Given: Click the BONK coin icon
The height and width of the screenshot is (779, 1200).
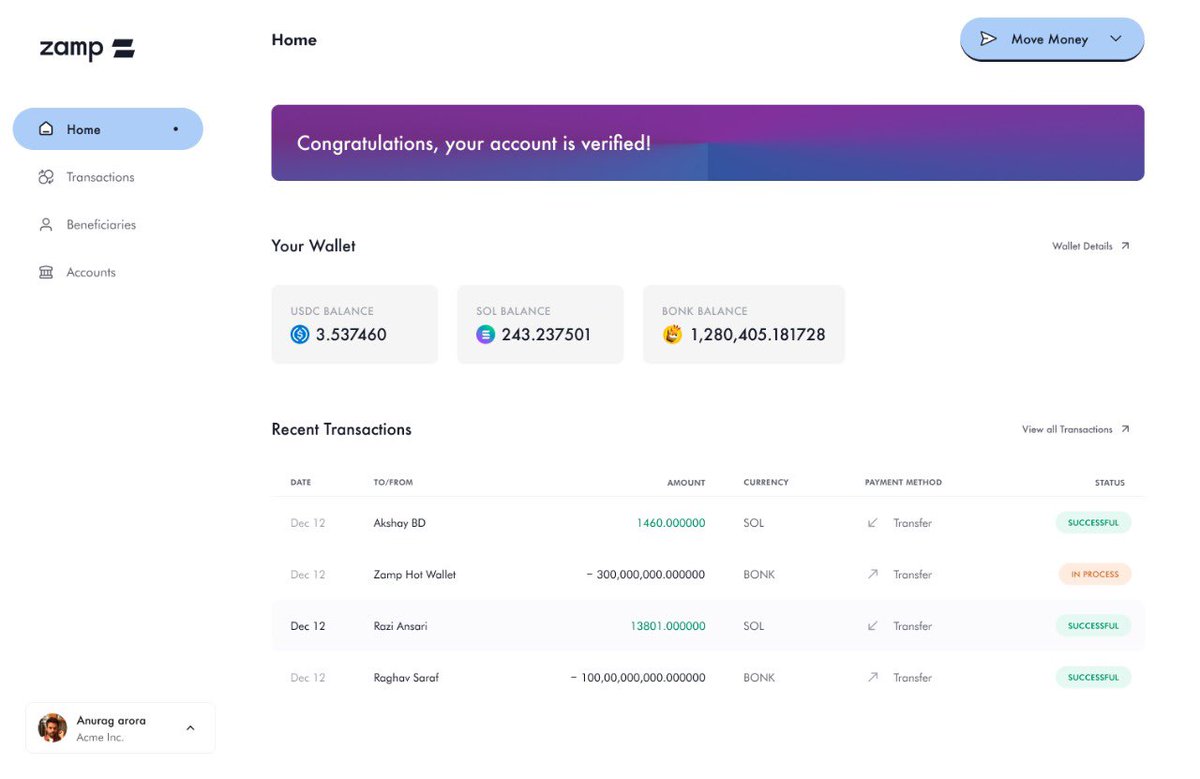Looking at the screenshot, I should 672,335.
